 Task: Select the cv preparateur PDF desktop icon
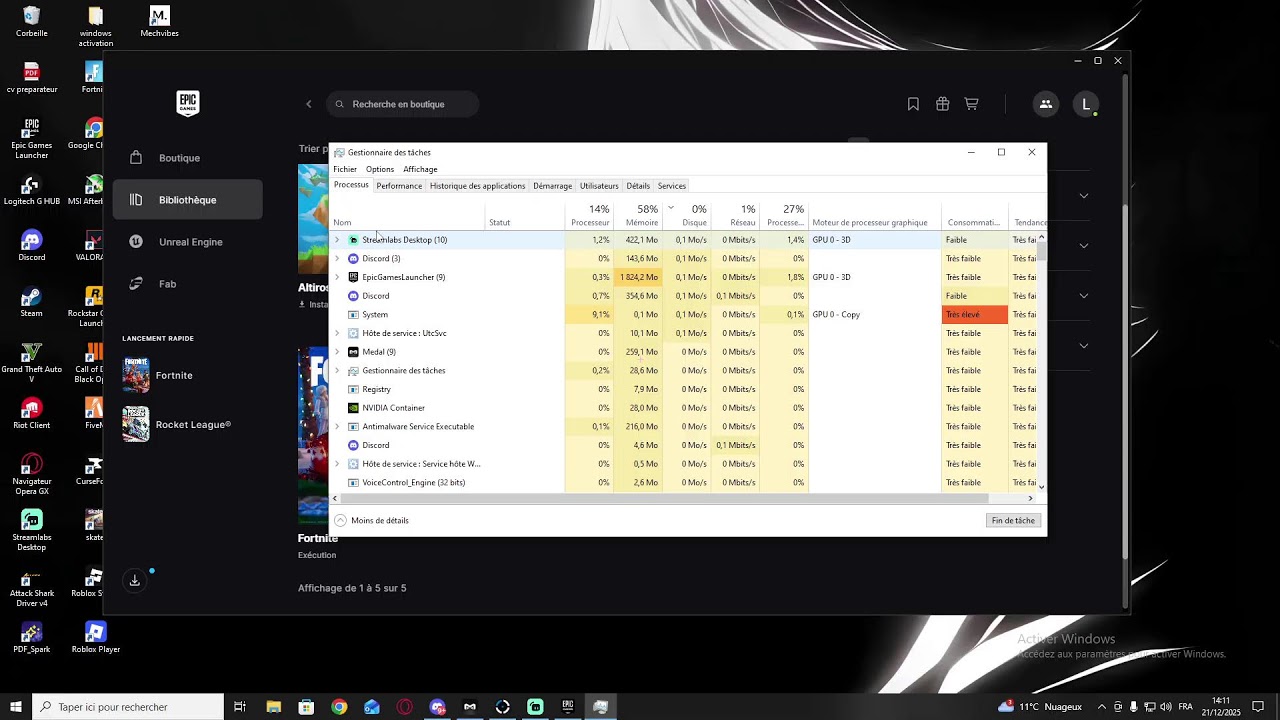click(32, 78)
